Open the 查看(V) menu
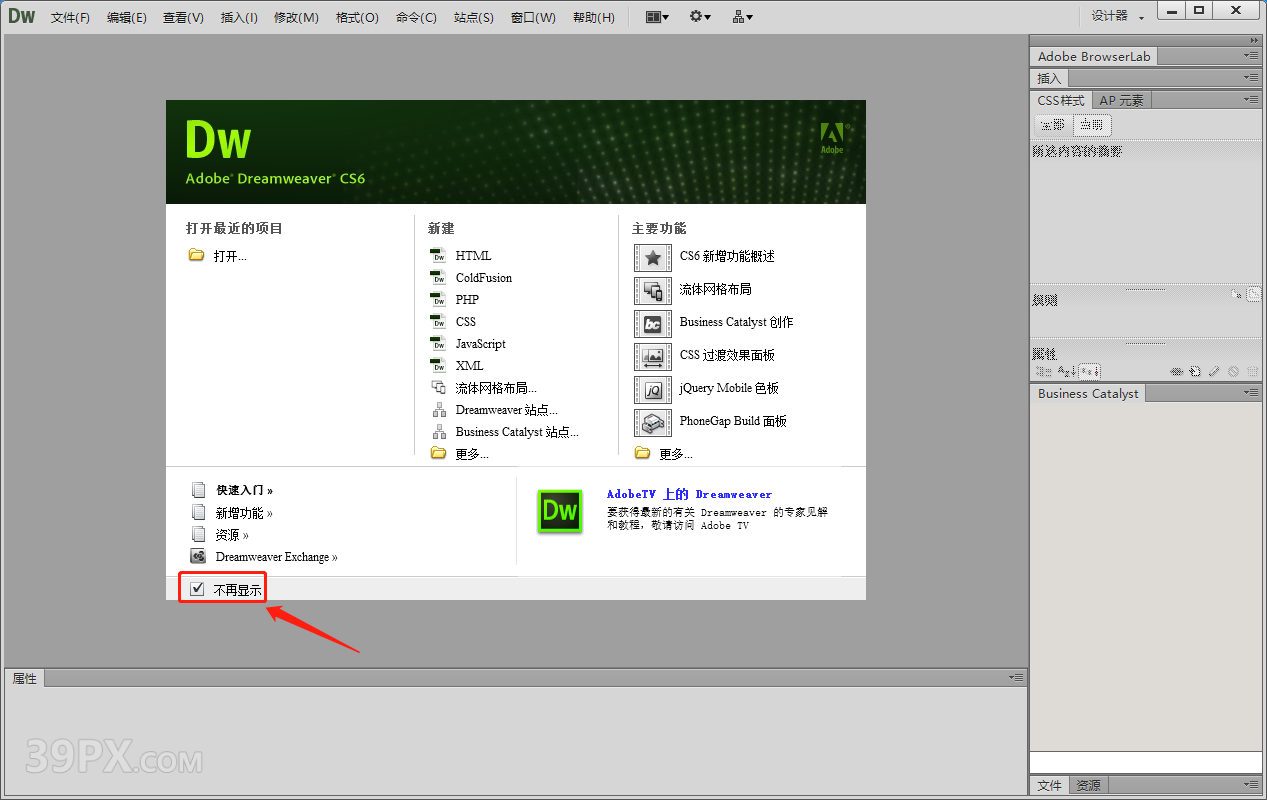The width and height of the screenshot is (1267, 800). point(183,17)
